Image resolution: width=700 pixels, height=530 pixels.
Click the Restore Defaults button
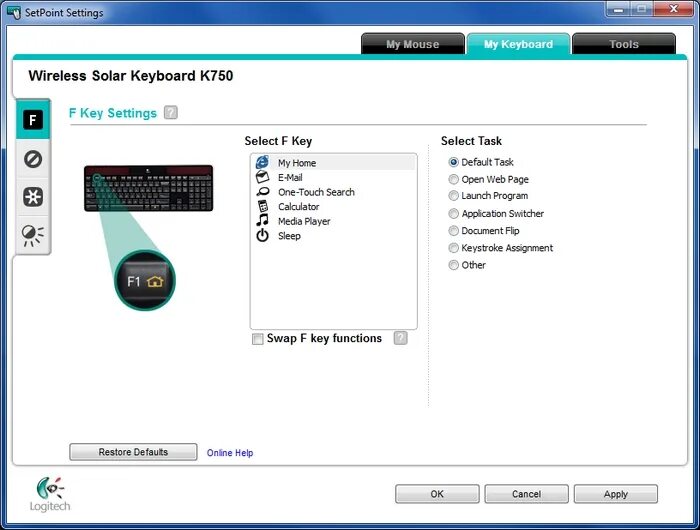pos(133,452)
